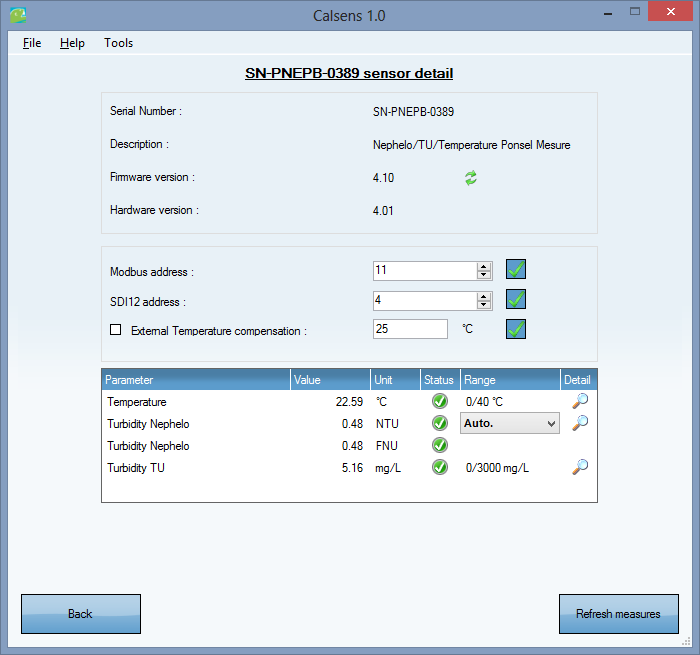The image size is (700, 655).
Task: Validate the external temperature compensation value
Action: 516,329
